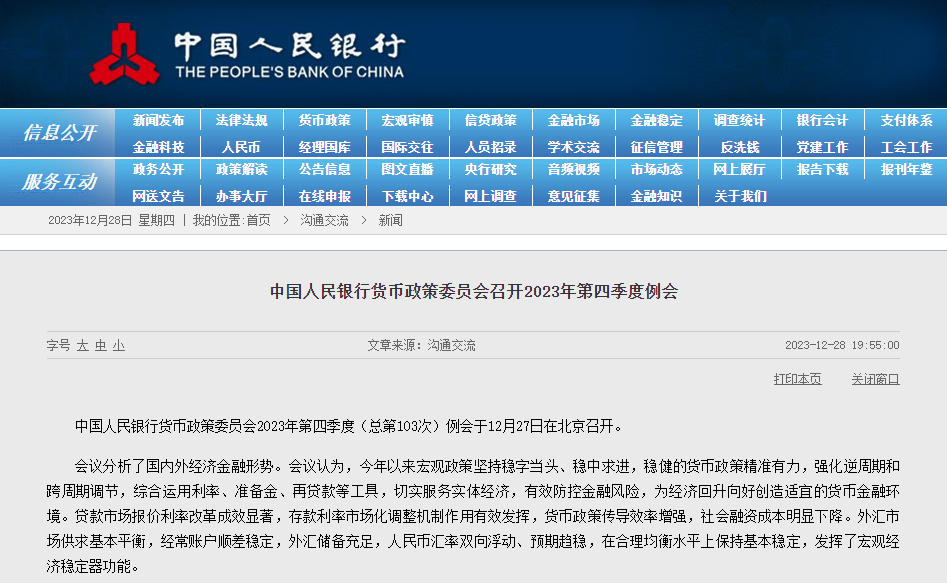Go to 首页 via the breadcrumb
The image size is (947, 583).
(260, 222)
